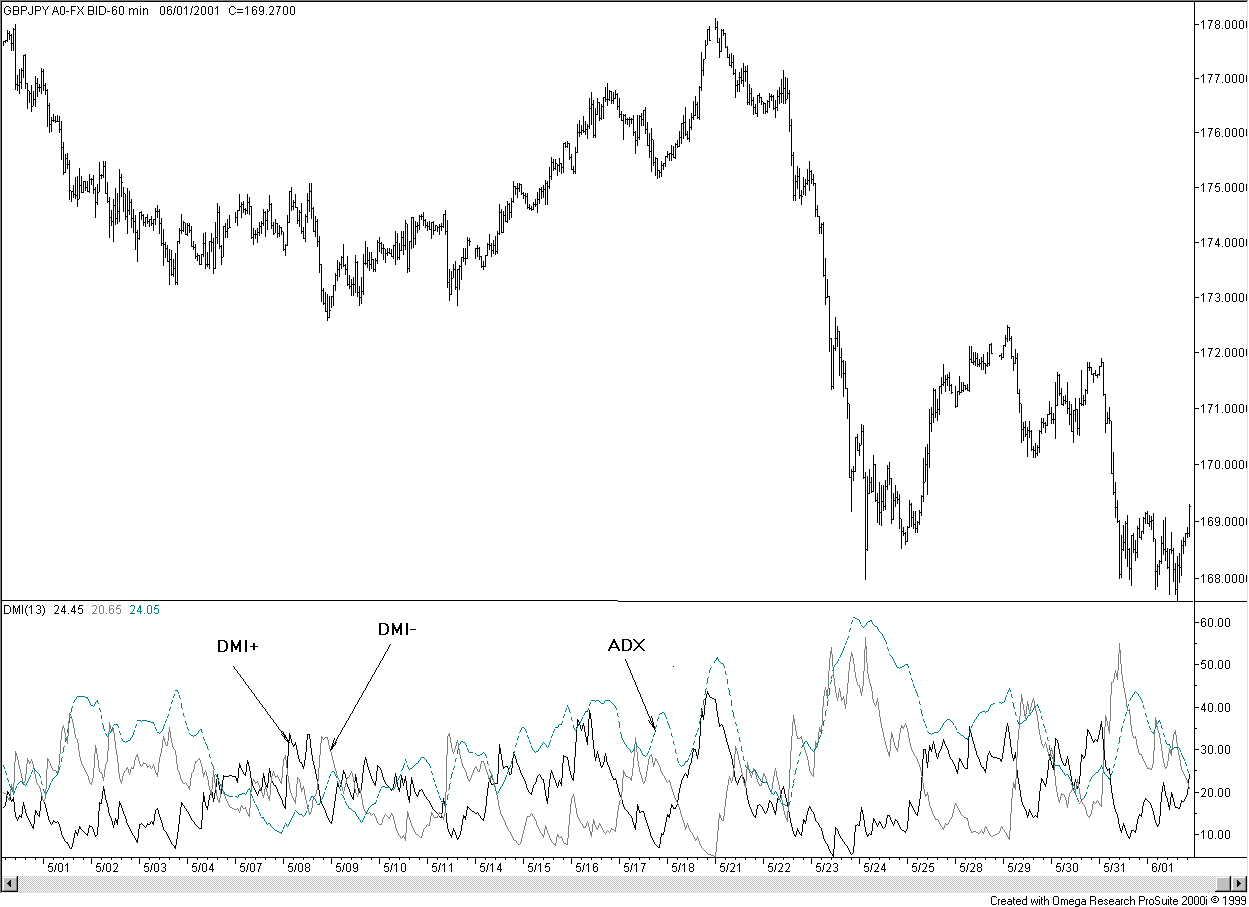Select the 5/24 date on time axis
The height and width of the screenshot is (907, 1249).
874,868
